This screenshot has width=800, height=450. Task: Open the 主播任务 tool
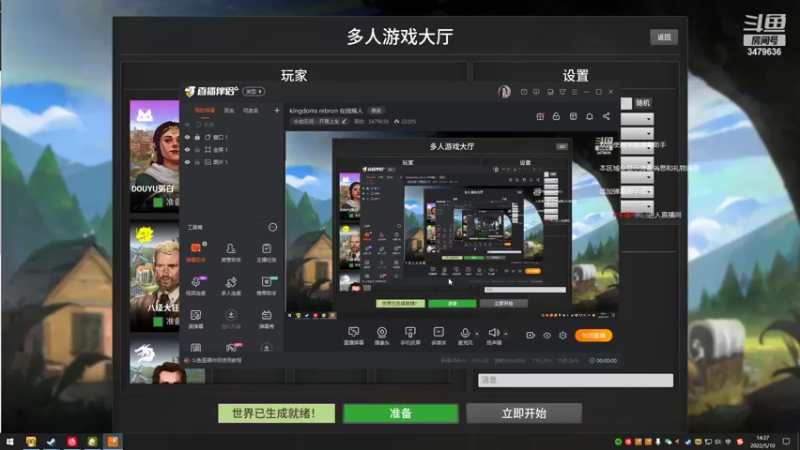pos(266,252)
